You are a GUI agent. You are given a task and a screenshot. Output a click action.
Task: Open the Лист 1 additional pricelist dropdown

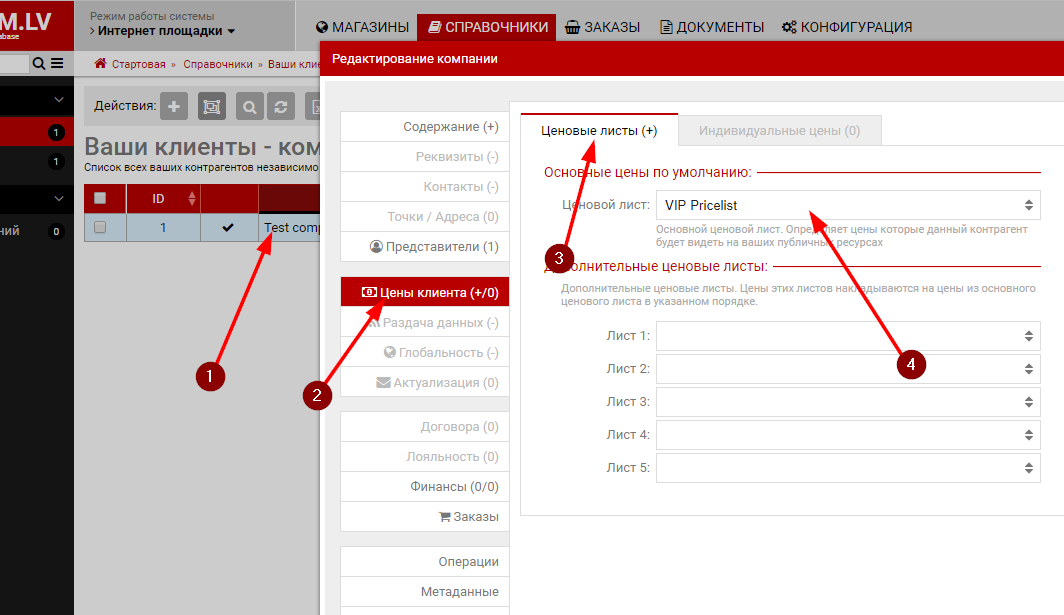click(x=847, y=336)
